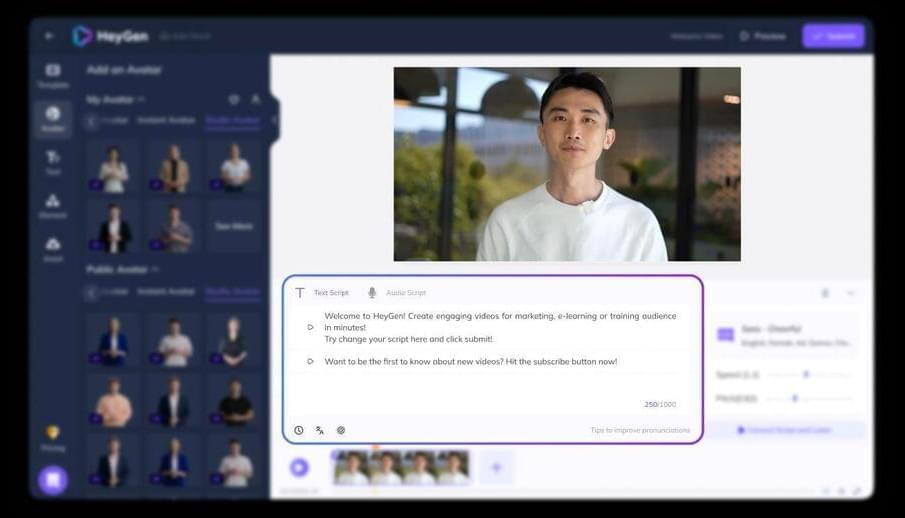Click the clock icon below the script
This screenshot has width=905, height=518.
tap(298, 430)
